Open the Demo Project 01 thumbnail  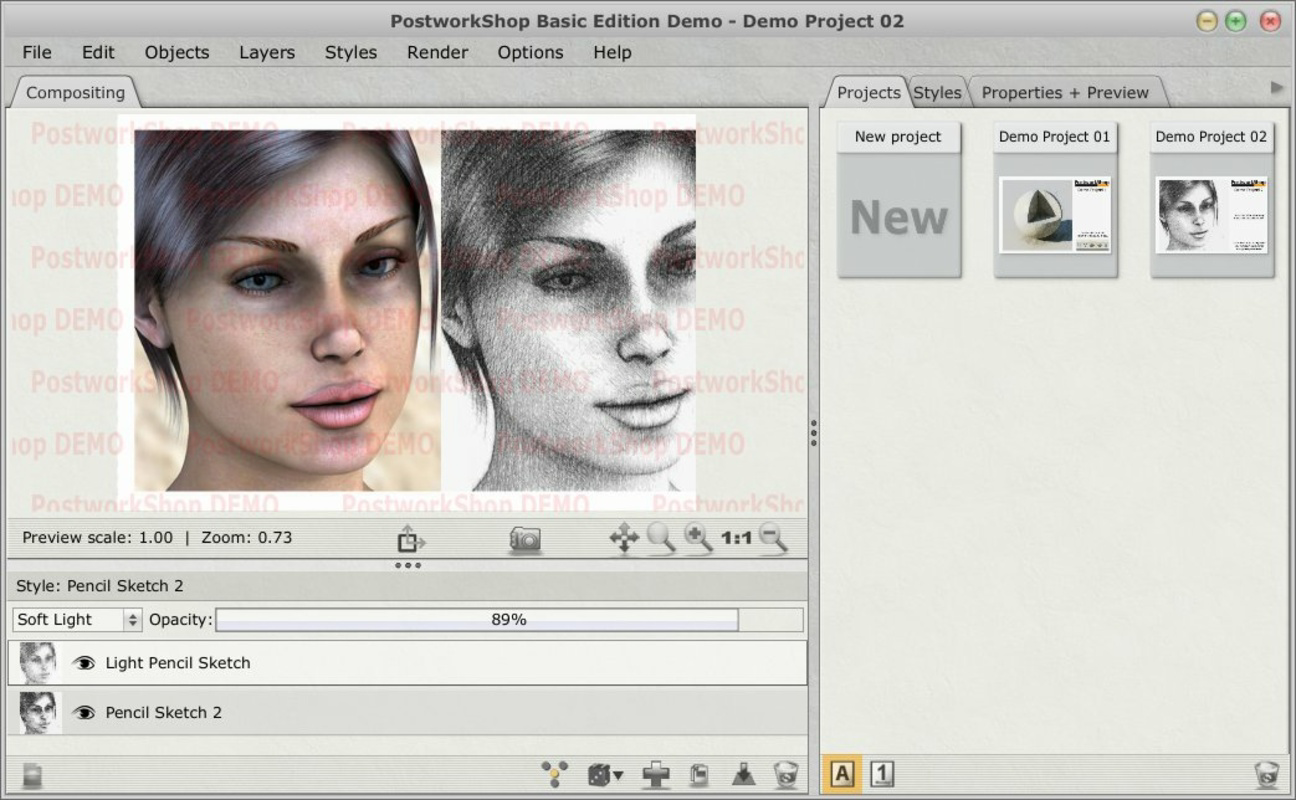[x=1055, y=215]
